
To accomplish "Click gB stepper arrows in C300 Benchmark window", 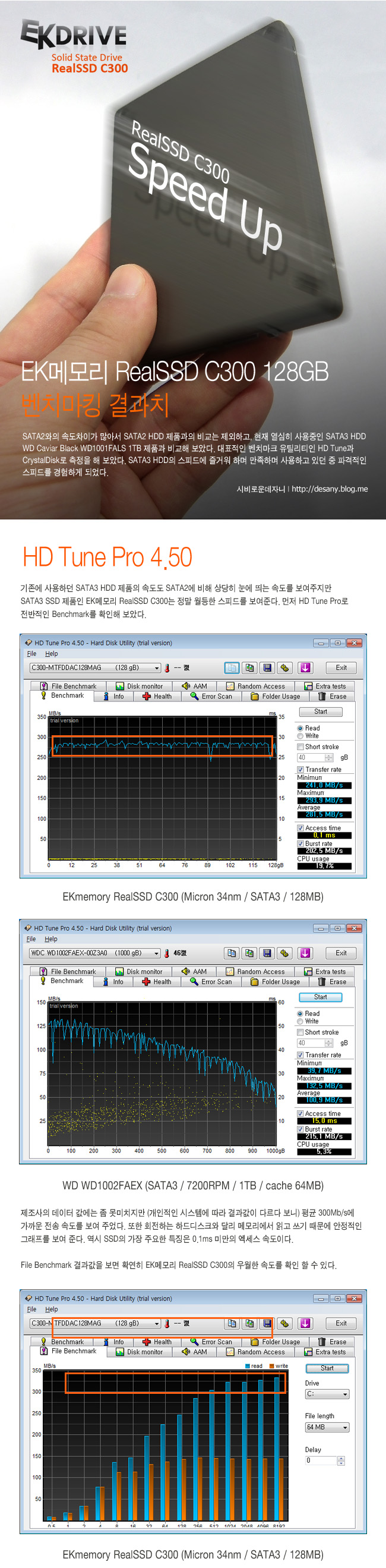I will tap(330, 758).
